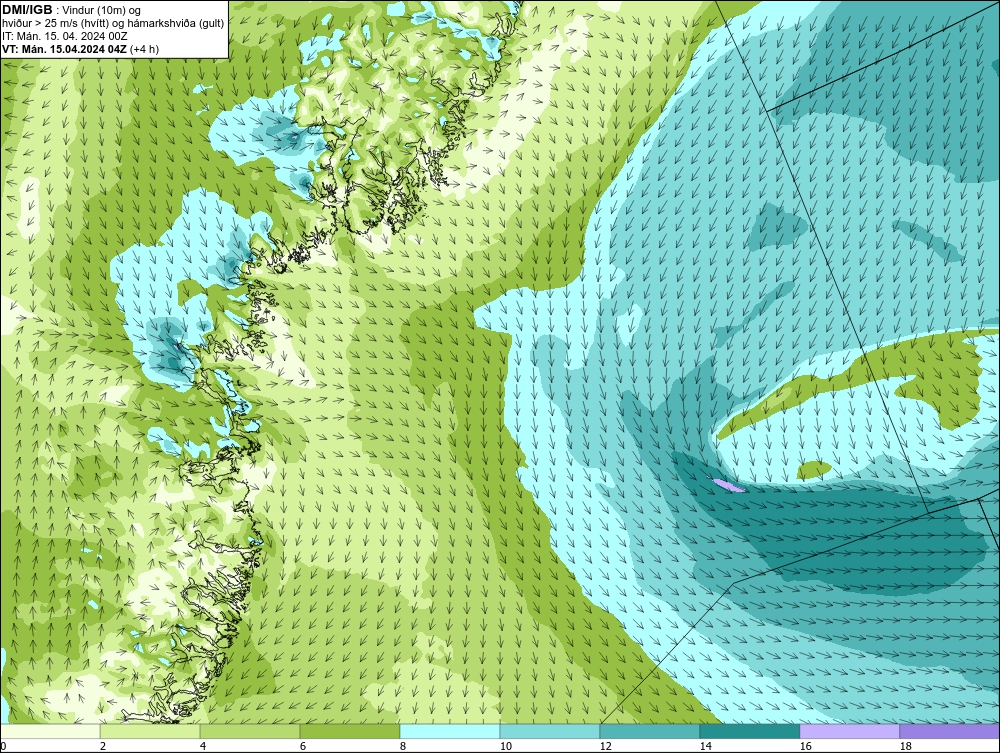Click the 4–6 m/s legend color swatch
This screenshot has height=753, width=1000.
tap(250, 731)
